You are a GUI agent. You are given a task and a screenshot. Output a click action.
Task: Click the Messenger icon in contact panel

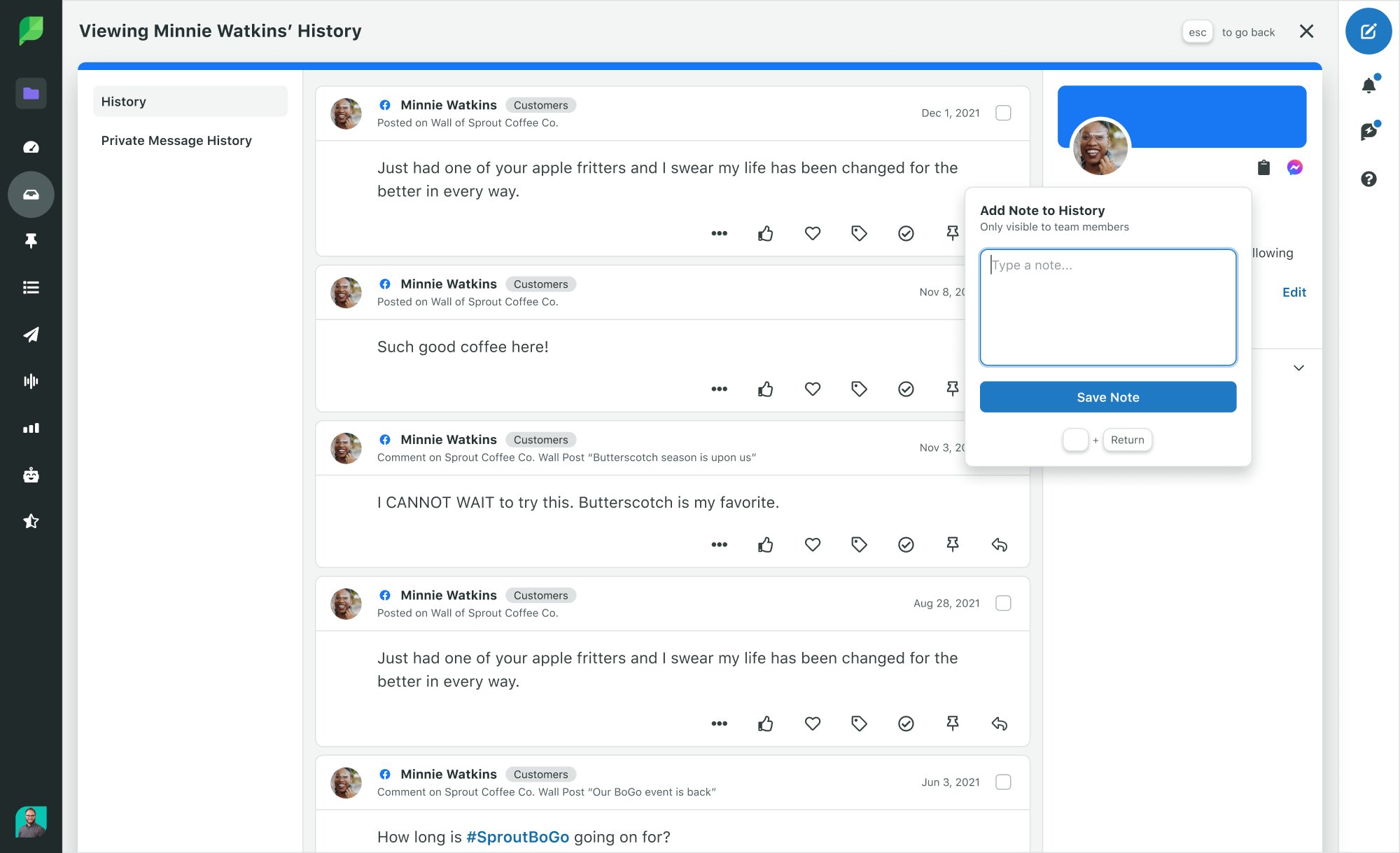click(x=1295, y=167)
